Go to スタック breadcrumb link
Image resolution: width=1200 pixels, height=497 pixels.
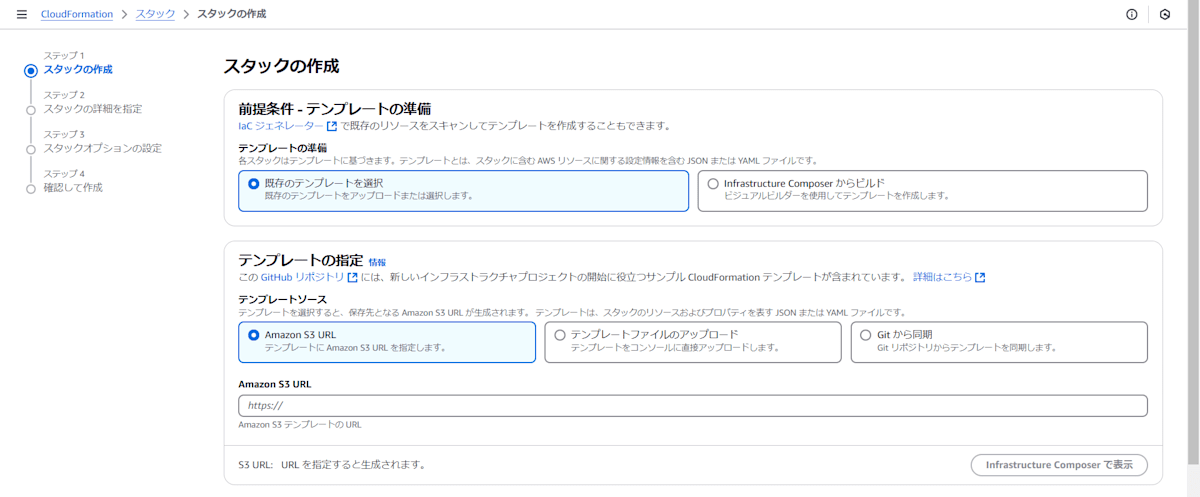(155, 14)
